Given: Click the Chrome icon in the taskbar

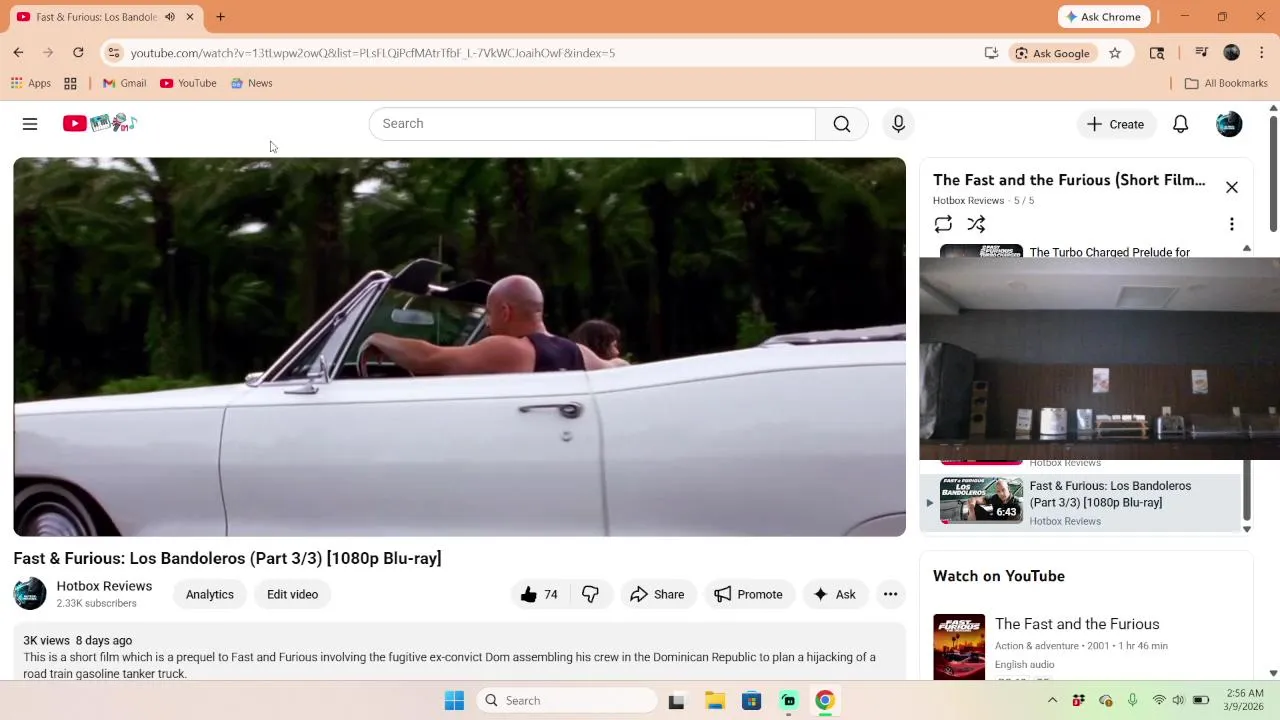Looking at the screenshot, I should click(x=825, y=701).
